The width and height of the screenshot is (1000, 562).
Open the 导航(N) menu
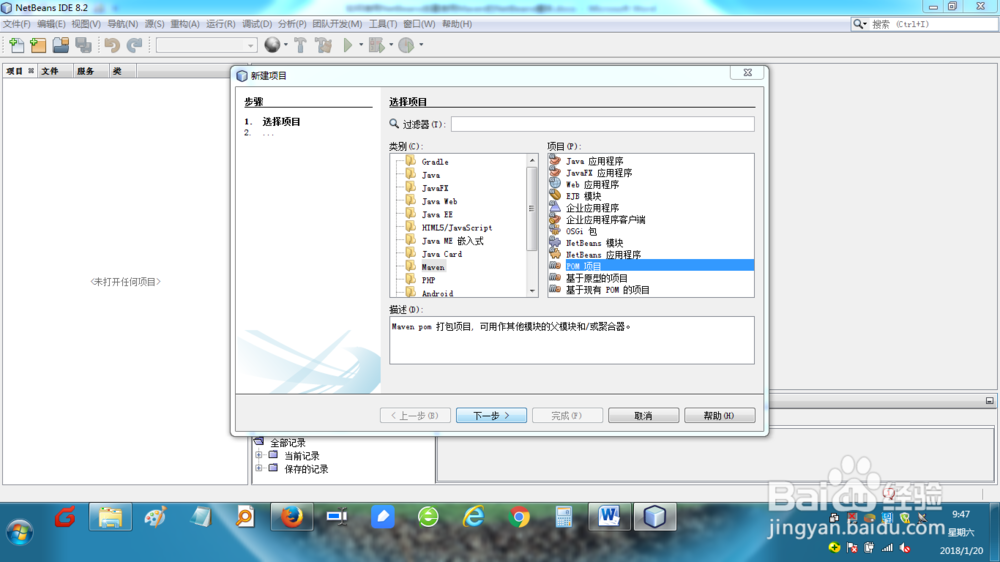coord(122,24)
